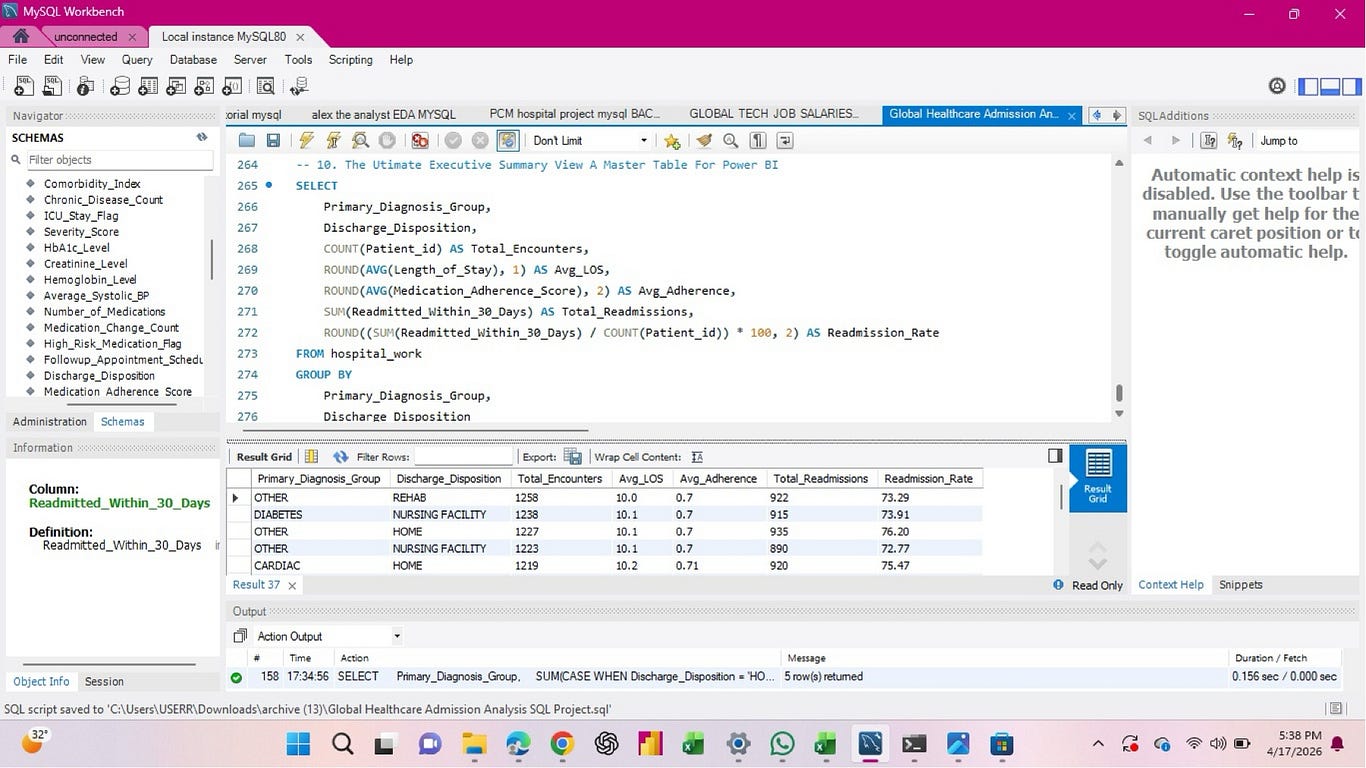This screenshot has width=1366, height=768.
Task: Click the Filter Rows input box
Action: point(463,457)
